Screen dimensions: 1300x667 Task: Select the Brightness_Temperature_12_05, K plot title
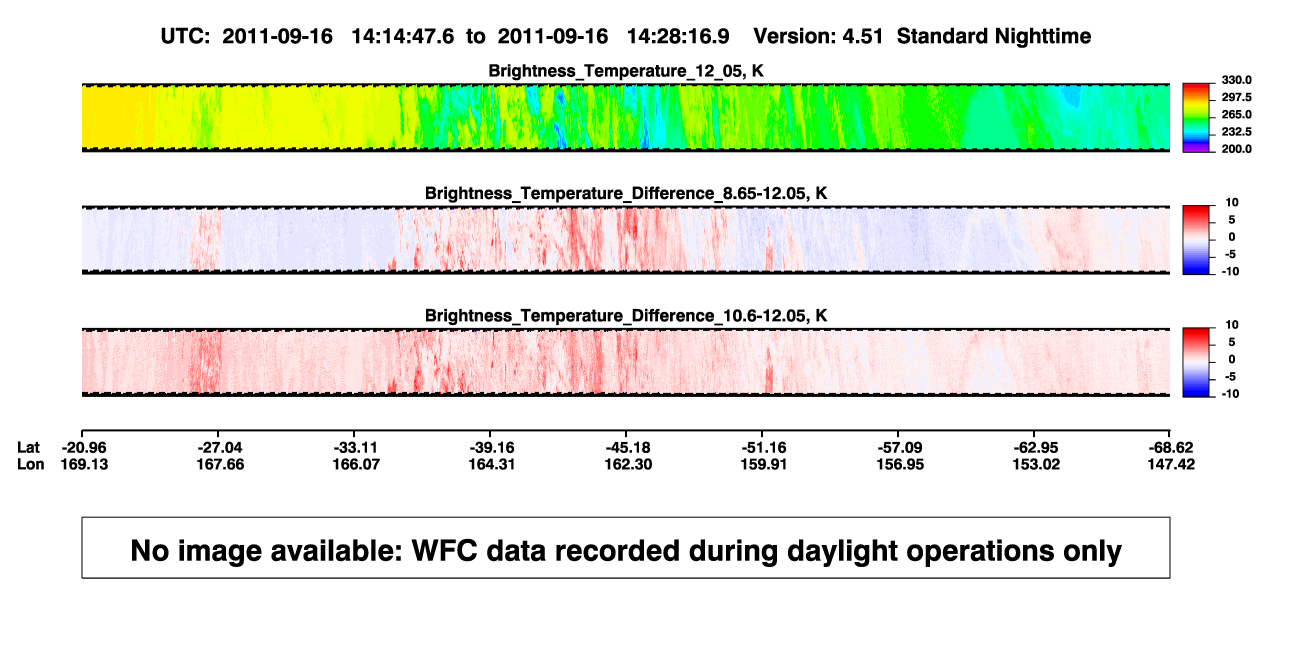coord(625,70)
